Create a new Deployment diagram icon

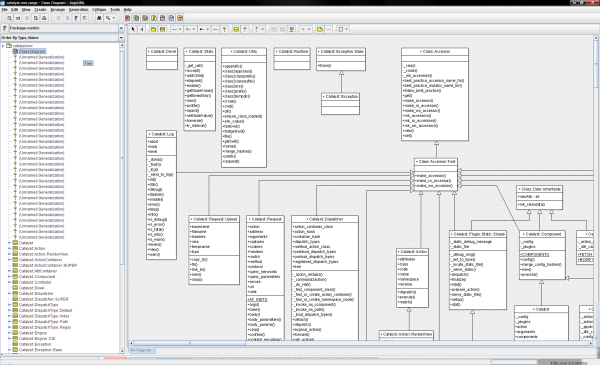pos(180,18)
